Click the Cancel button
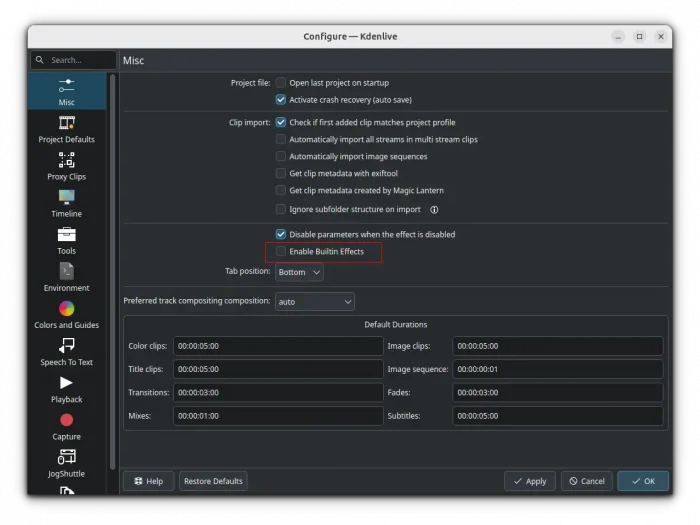 (x=587, y=481)
